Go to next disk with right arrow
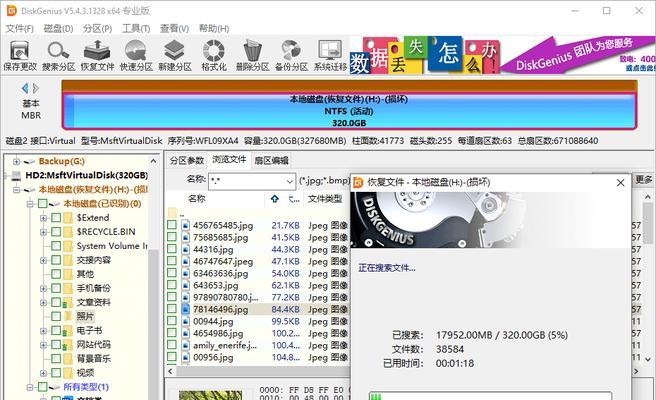The width and height of the screenshot is (656, 400). tap(36, 88)
